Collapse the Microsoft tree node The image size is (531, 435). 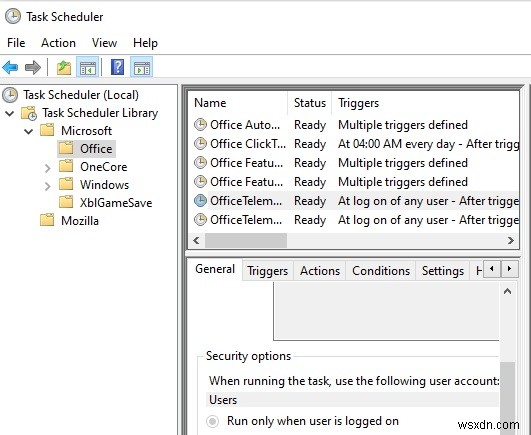point(29,131)
